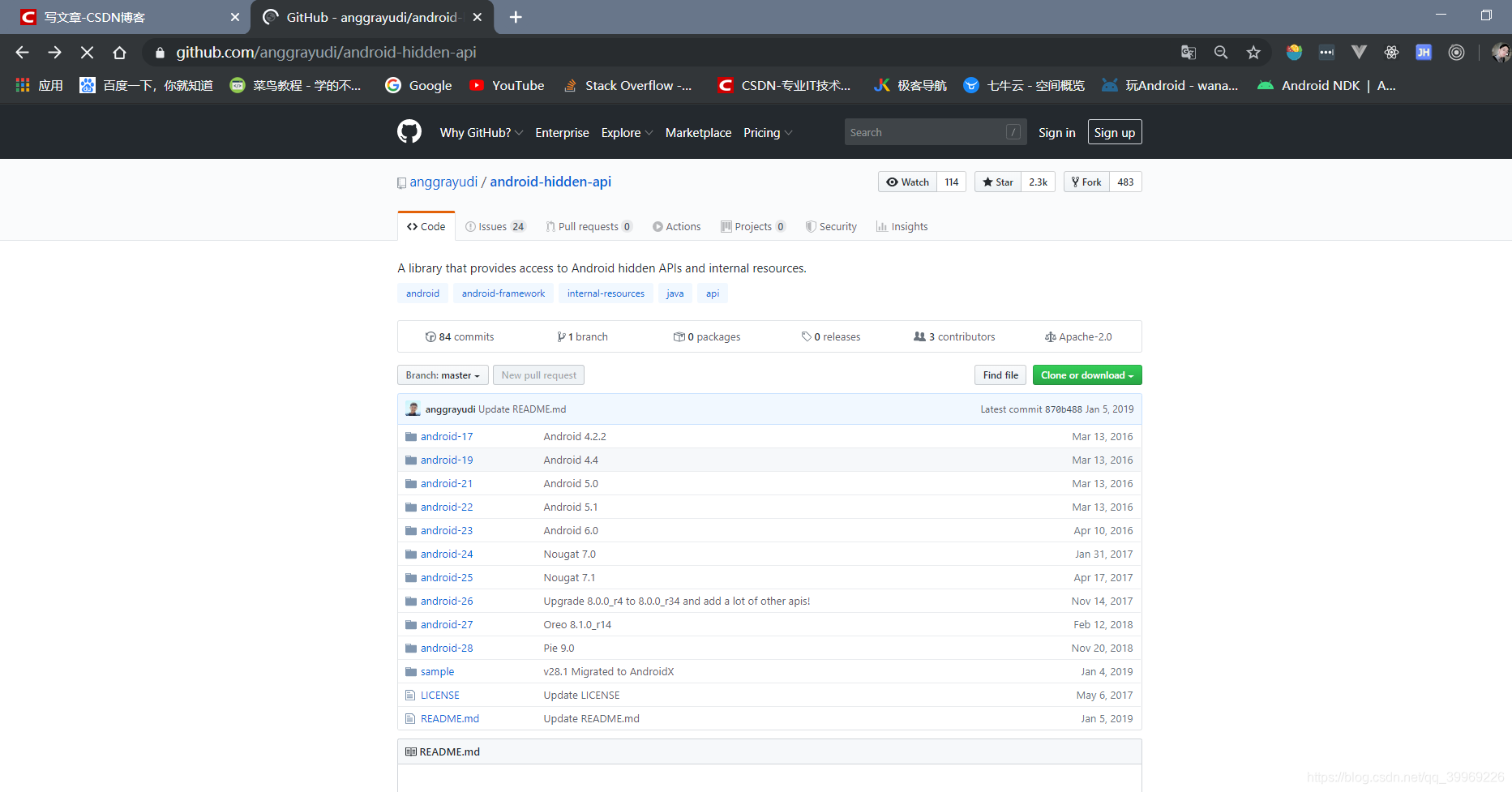1512x792 pixels.
Task: Open Marketplace from the navigation bar
Action: point(697,132)
